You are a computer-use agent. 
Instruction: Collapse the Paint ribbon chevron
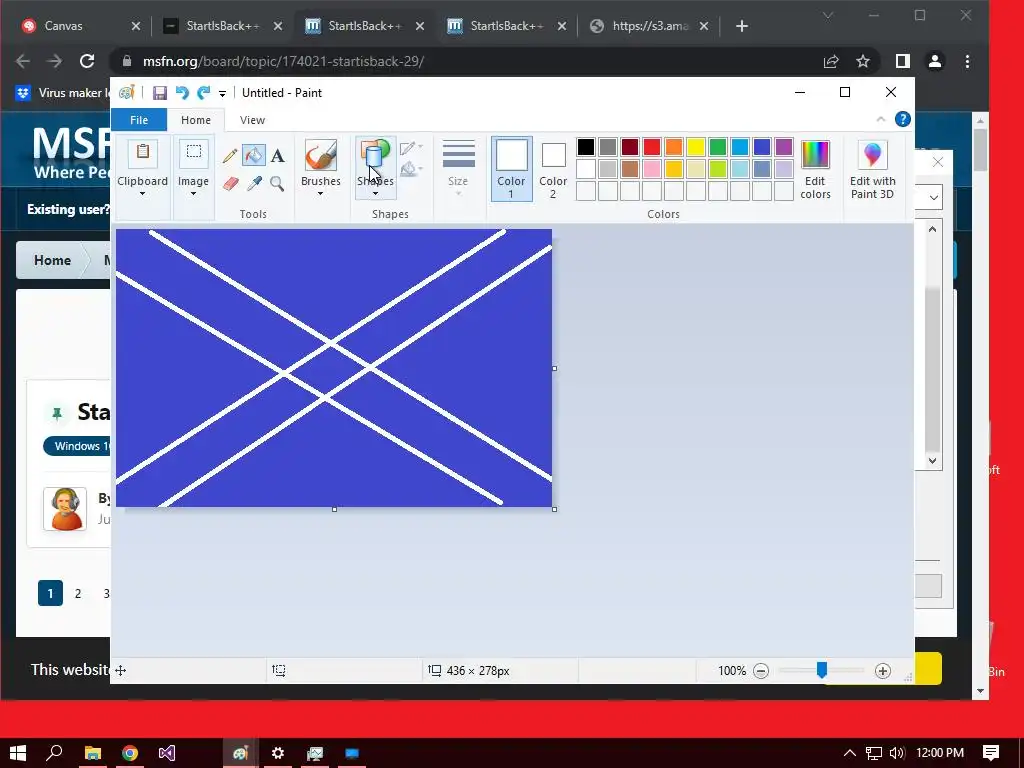[880, 119]
